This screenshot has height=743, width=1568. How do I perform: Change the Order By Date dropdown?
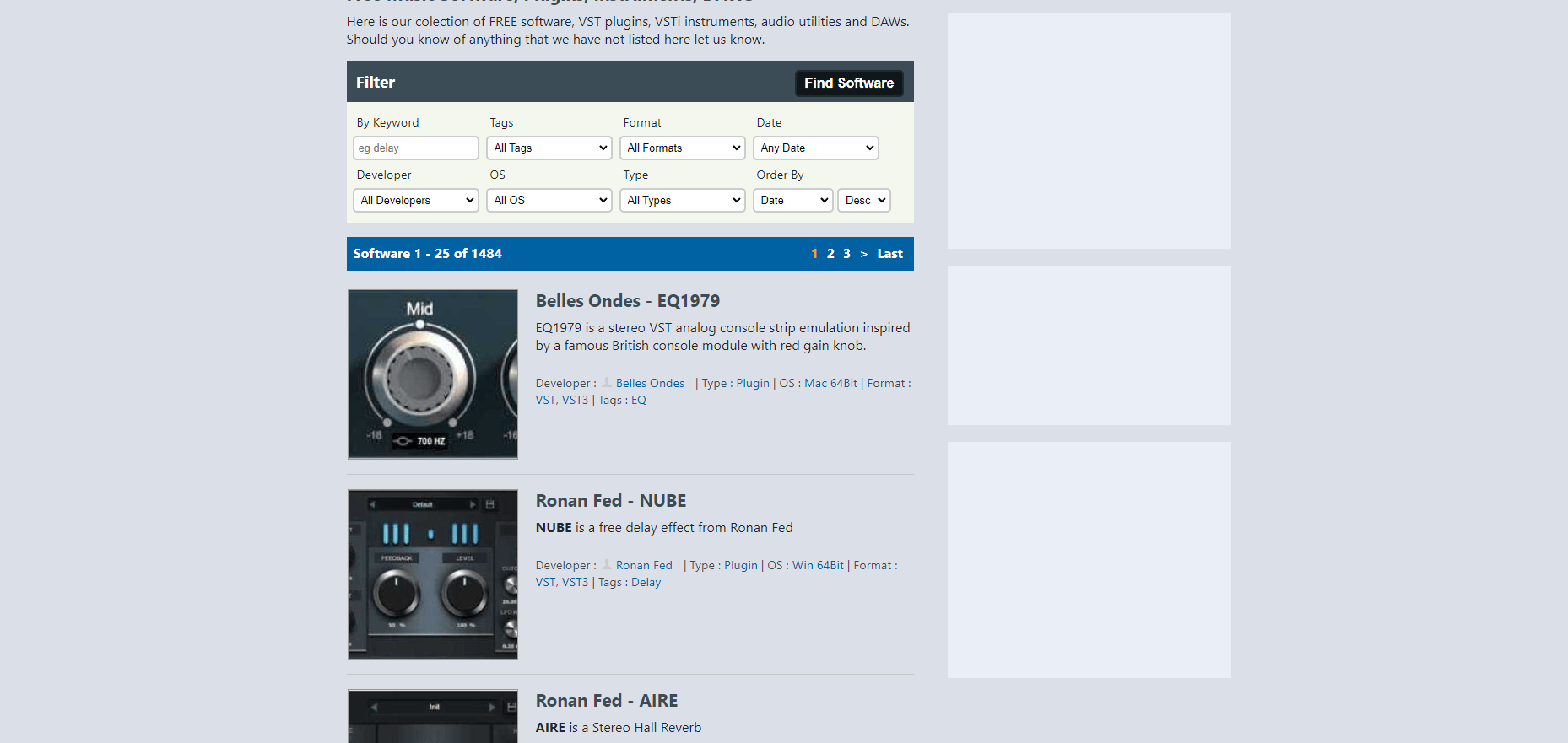pos(792,201)
